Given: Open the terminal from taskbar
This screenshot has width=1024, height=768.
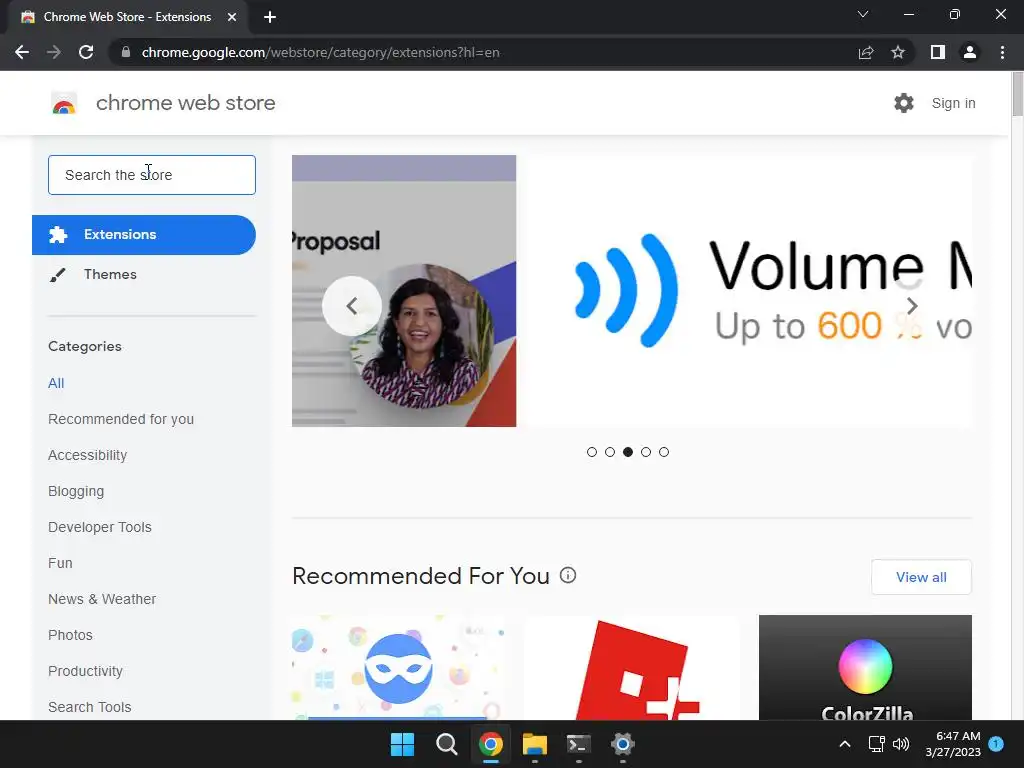Looking at the screenshot, I should [x=579, y=744].
